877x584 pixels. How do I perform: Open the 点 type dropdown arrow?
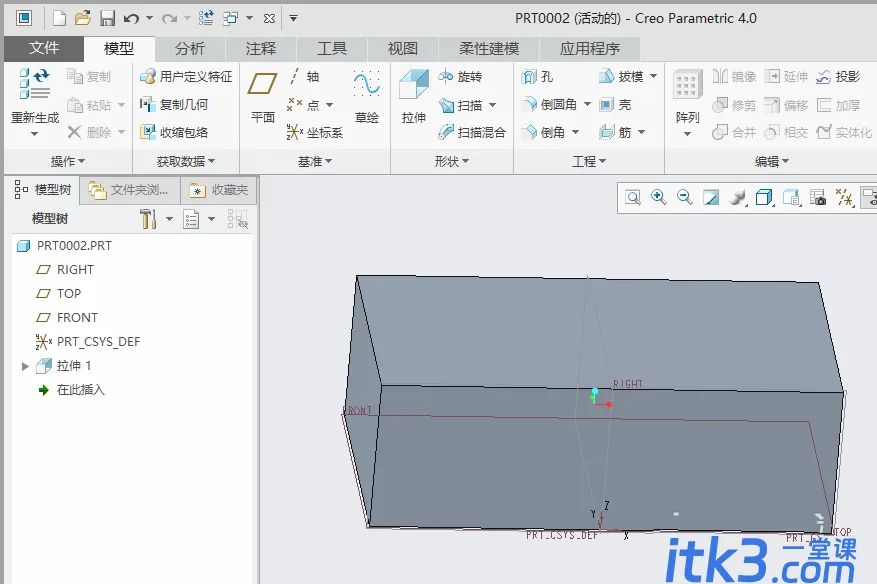tap(329, 105)
